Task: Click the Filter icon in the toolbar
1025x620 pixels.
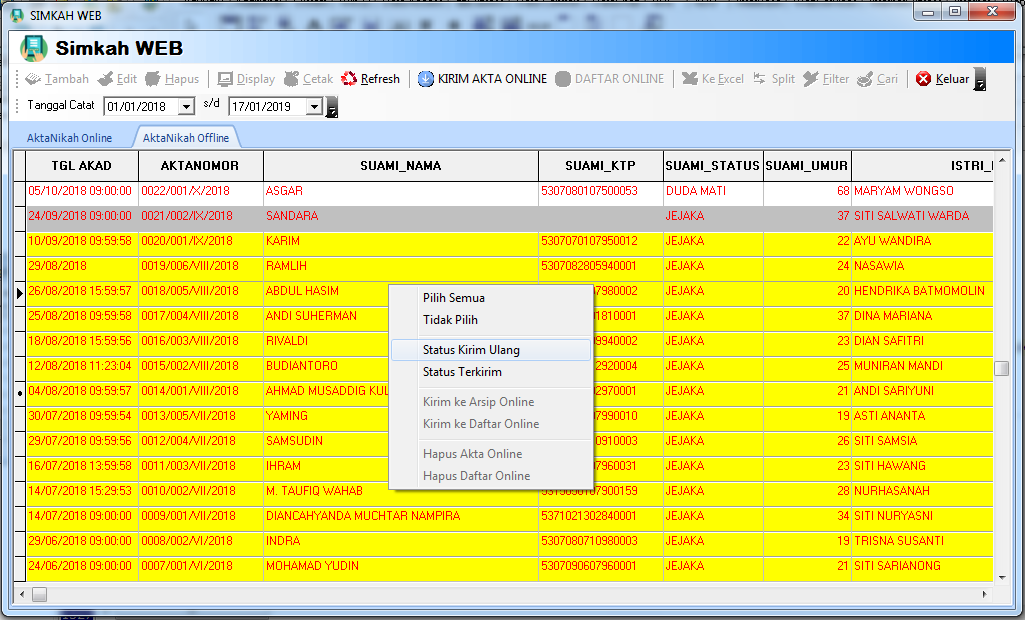Action: (x=828, y=79)
